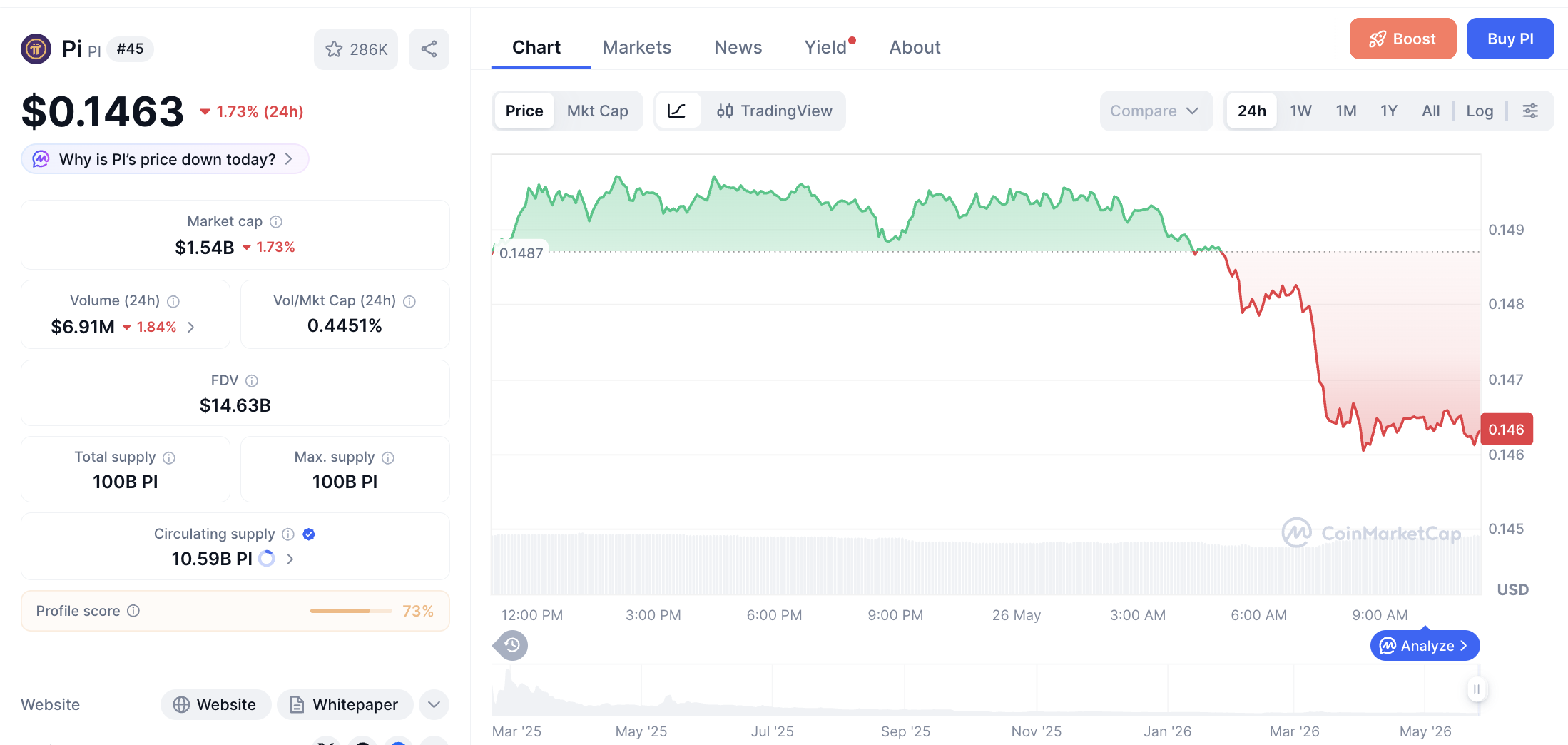The height and width of the screenshot is (745, 1568).
Task: Click info icon next to Volume (24h)
Action: (x=173, y=301)
